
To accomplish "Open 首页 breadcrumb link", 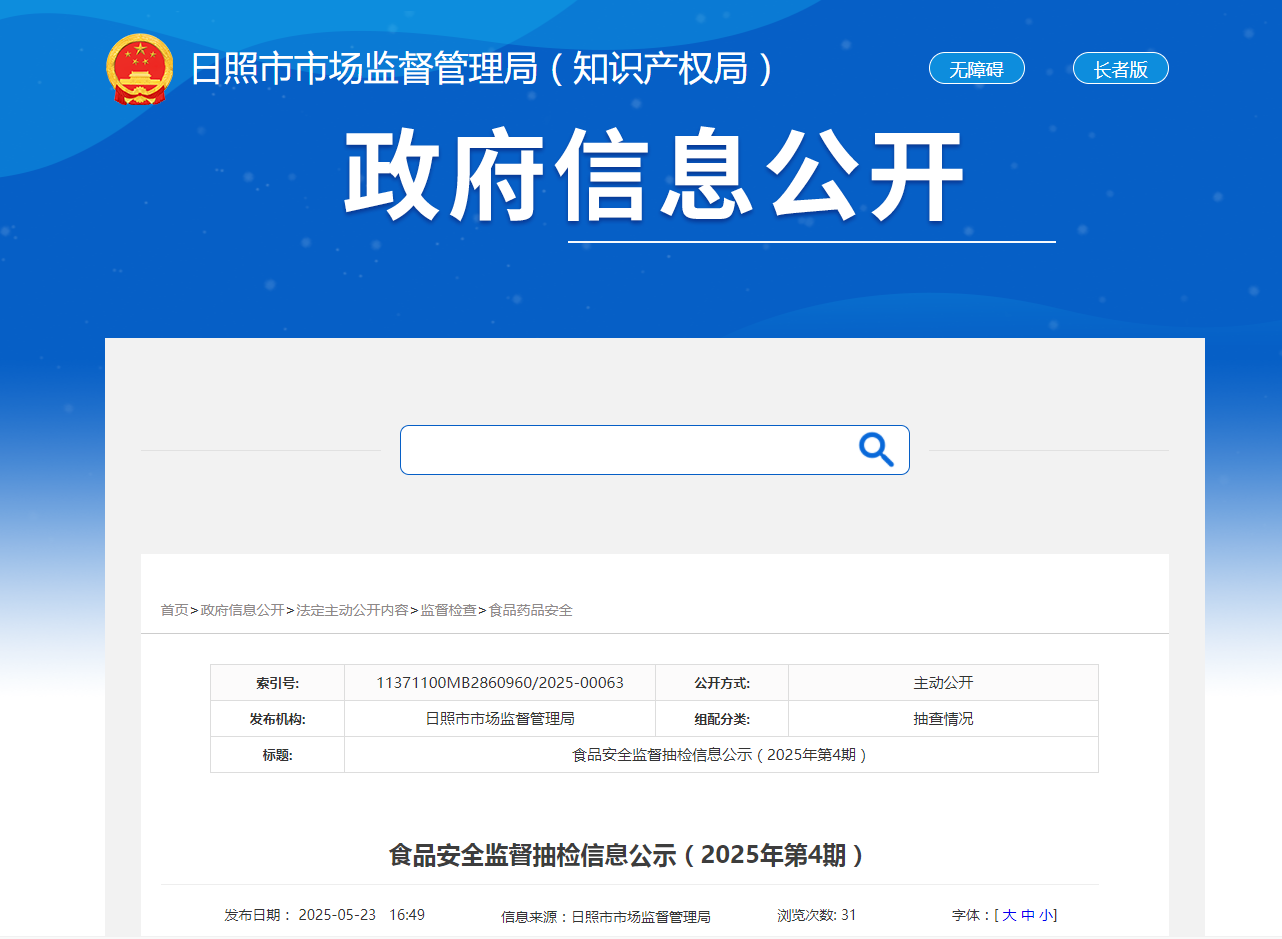I will pos(174,610).
